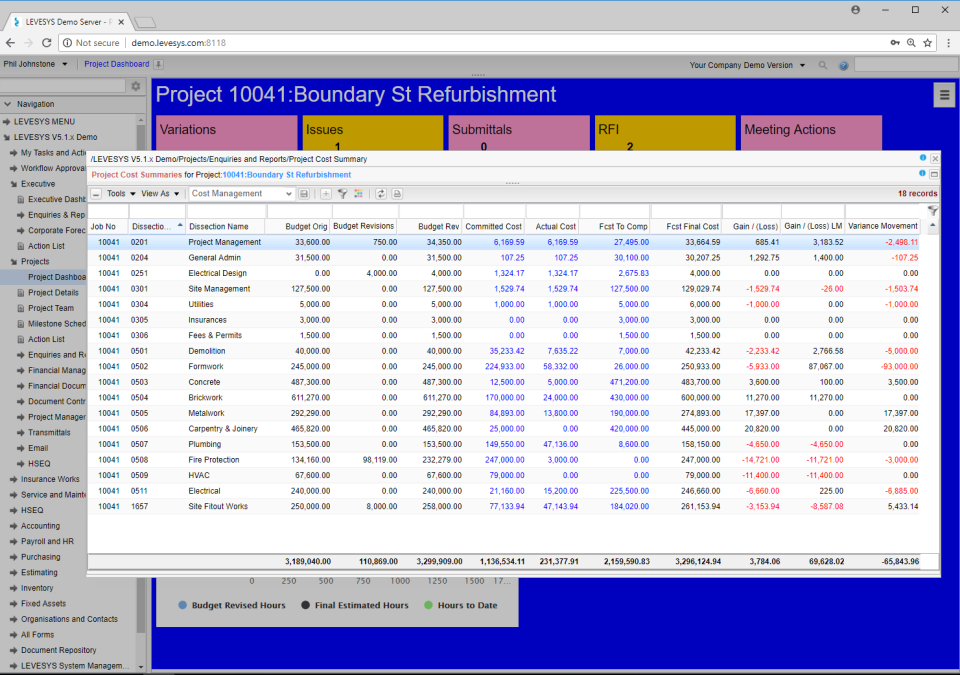Click the info icon beside Project Cost Summaries
The image size is (960, 675).
click(x=922, y=172)
